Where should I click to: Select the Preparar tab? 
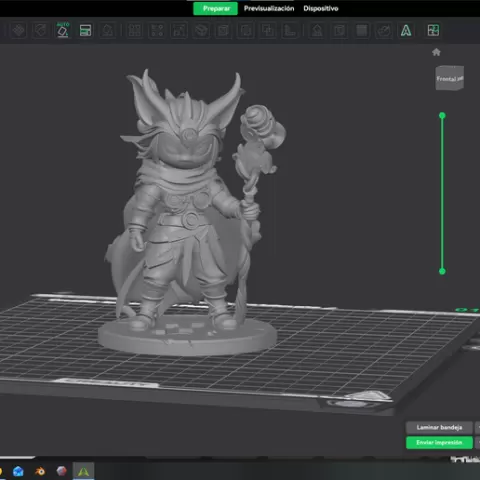pyautogui.click(x=216, y=8)
